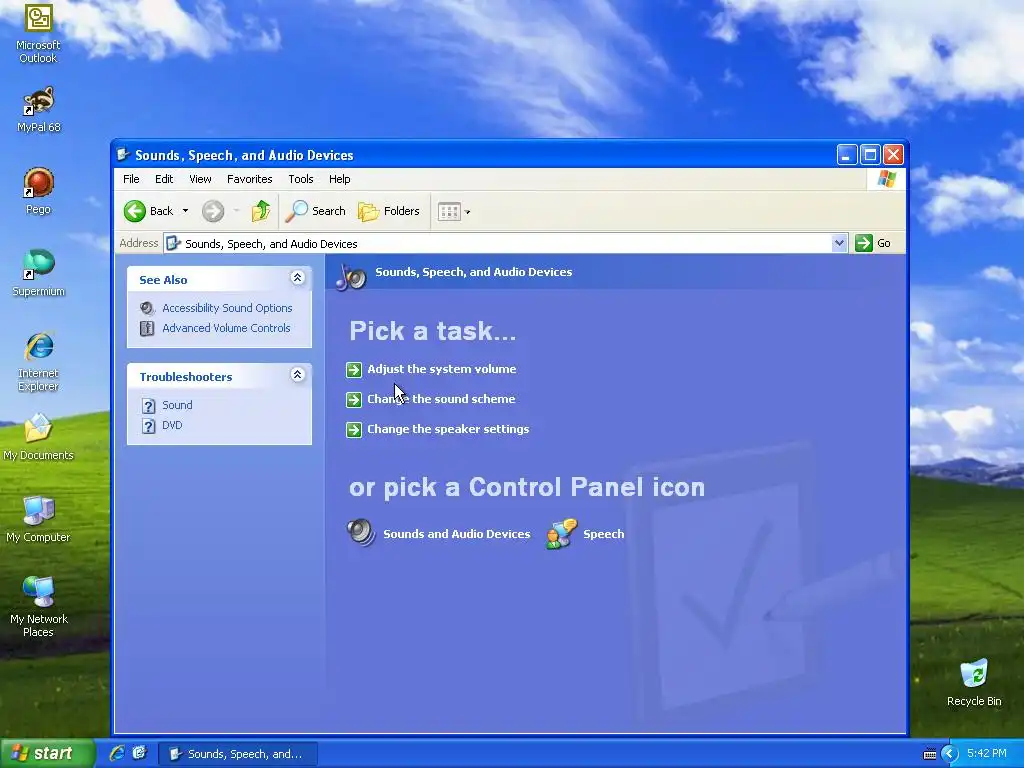
Task: Open the File menu
Action: (131, 179)
